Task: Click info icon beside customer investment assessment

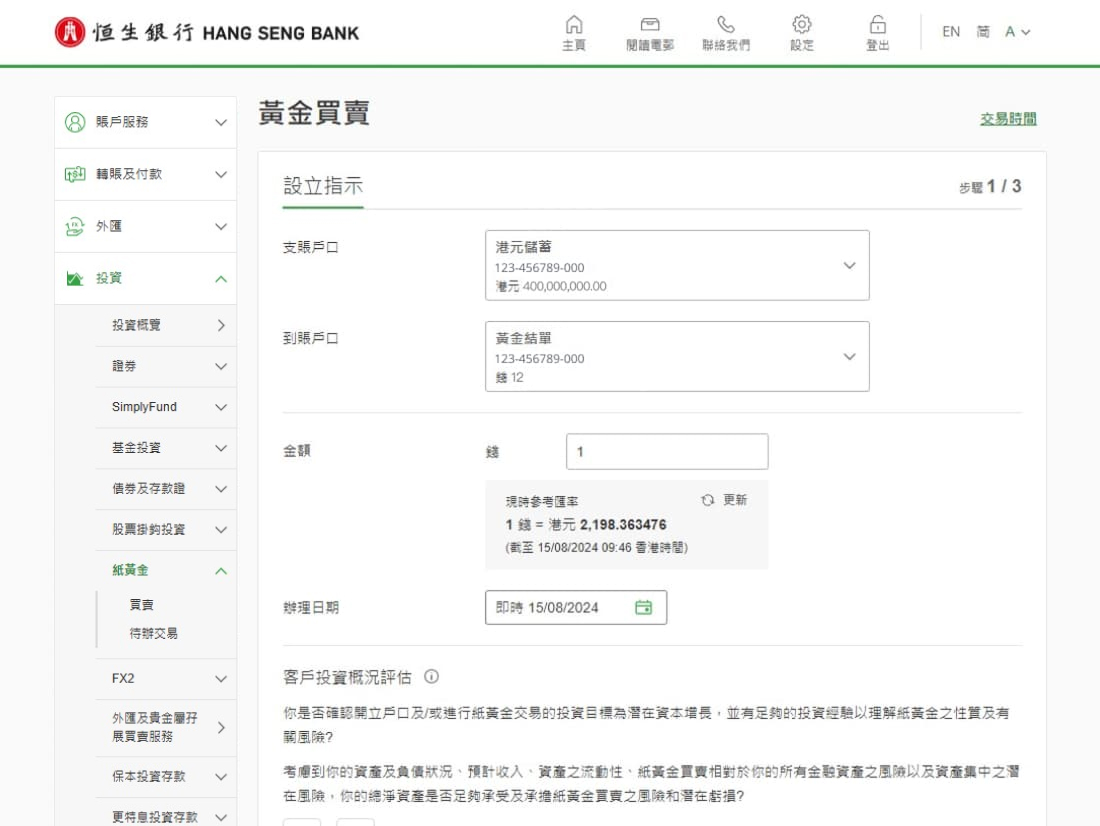Action: (x=432, y=677)
